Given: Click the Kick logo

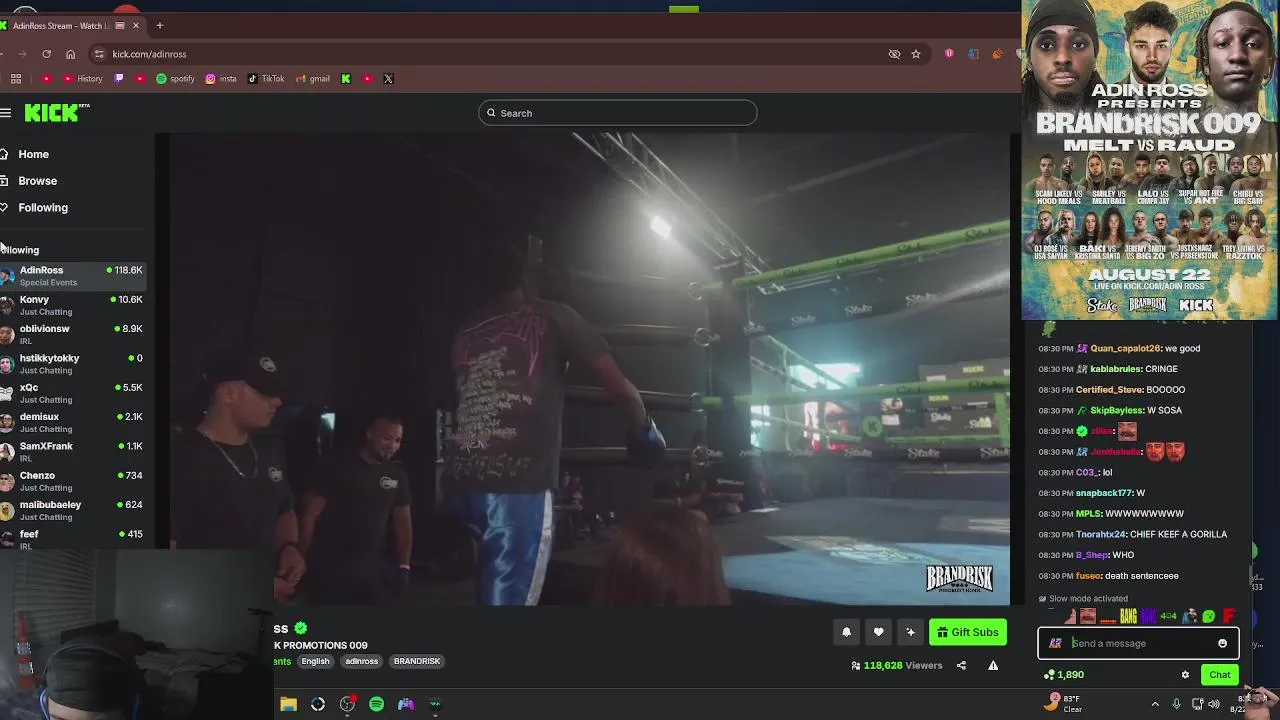Looking at the screenshot, I should [56, 113].
